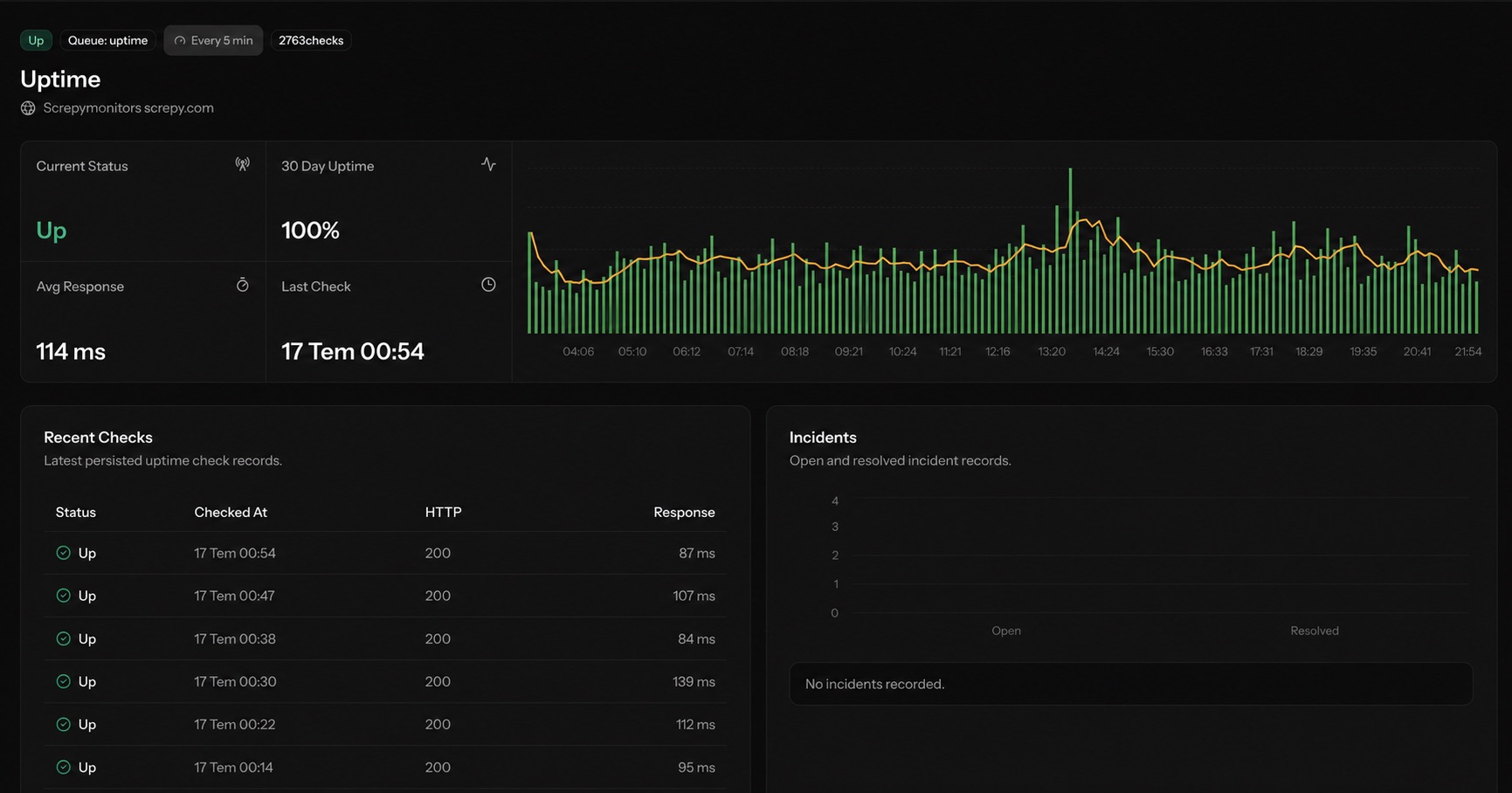Select the 17 Tem 00:22 checked-at cell

tap(235, 724)
